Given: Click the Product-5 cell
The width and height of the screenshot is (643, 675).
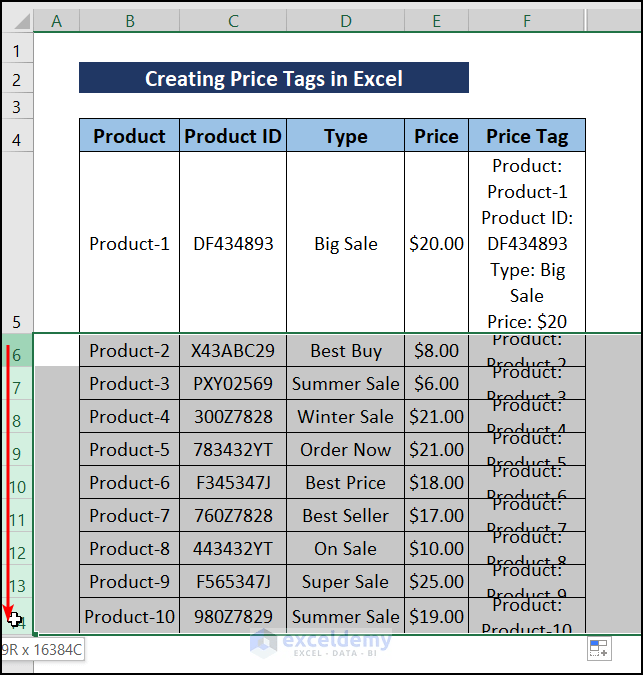Looking at the screenshot, I should coord(130,449).
